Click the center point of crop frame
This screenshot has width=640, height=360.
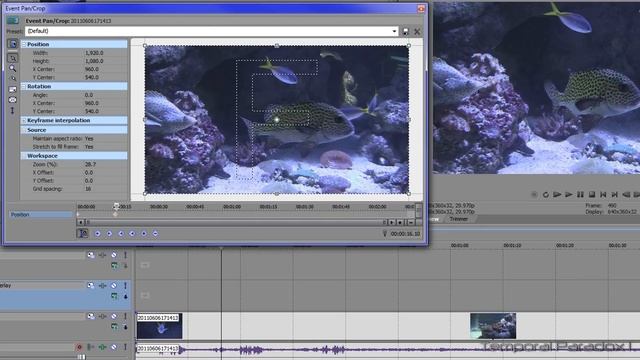click(277, 120)
